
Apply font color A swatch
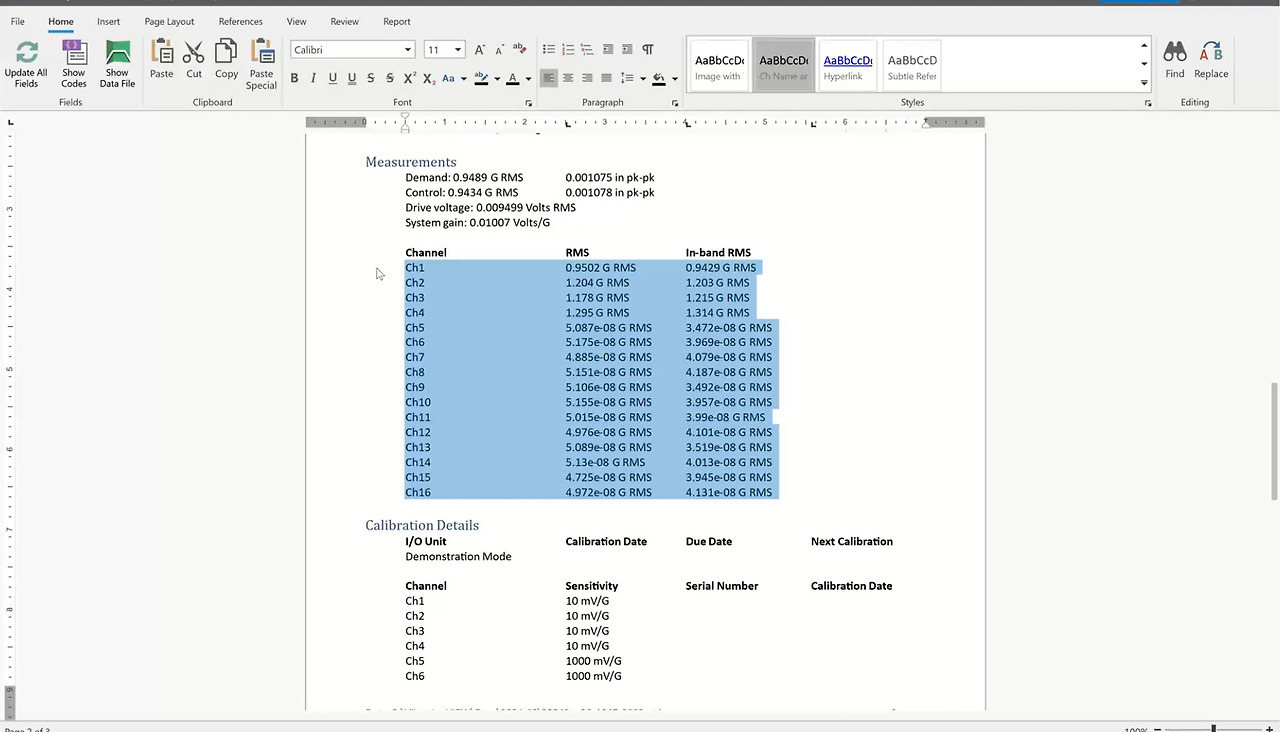tap(513, 78)
